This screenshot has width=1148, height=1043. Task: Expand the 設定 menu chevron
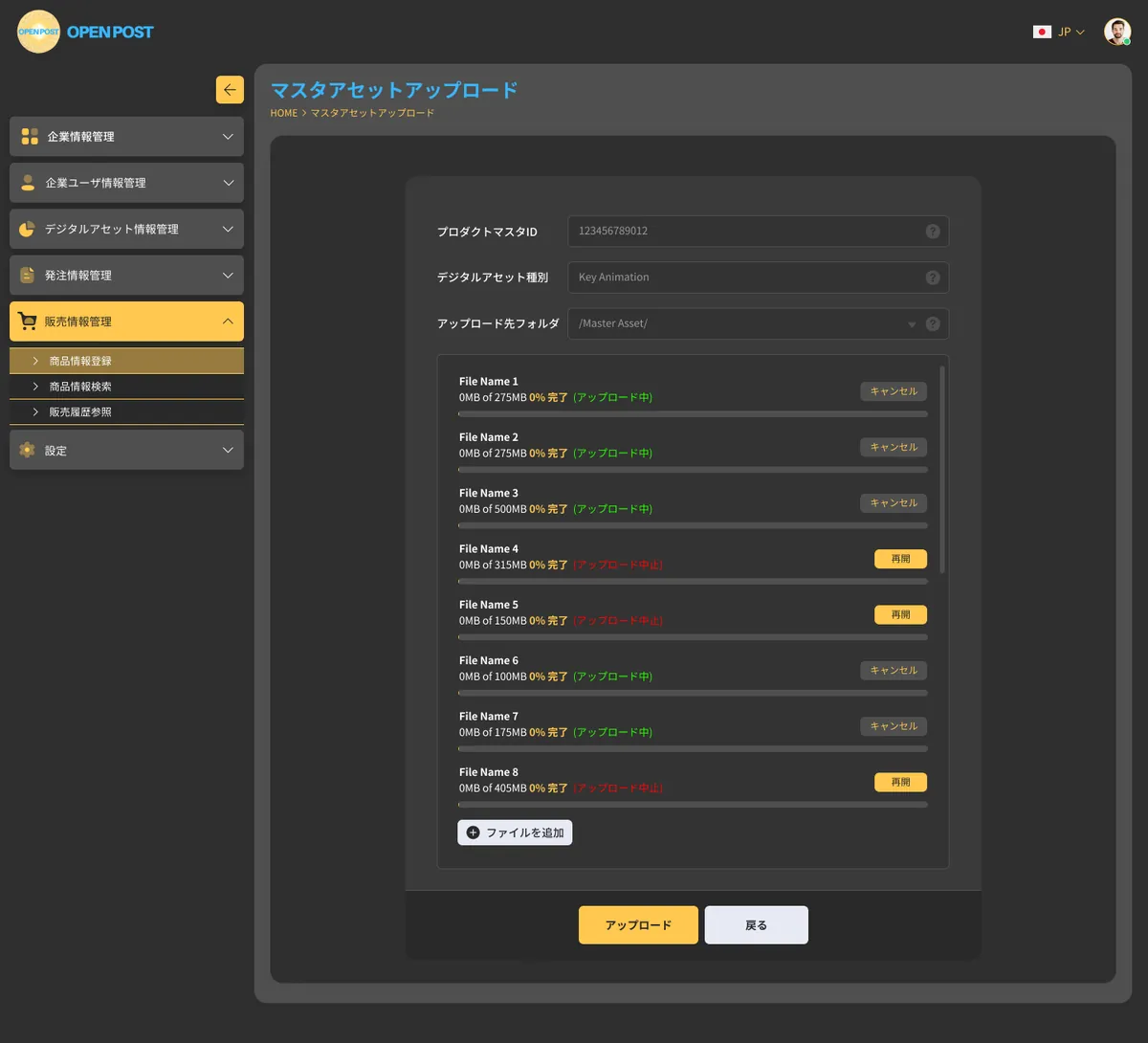pos(228,450)
